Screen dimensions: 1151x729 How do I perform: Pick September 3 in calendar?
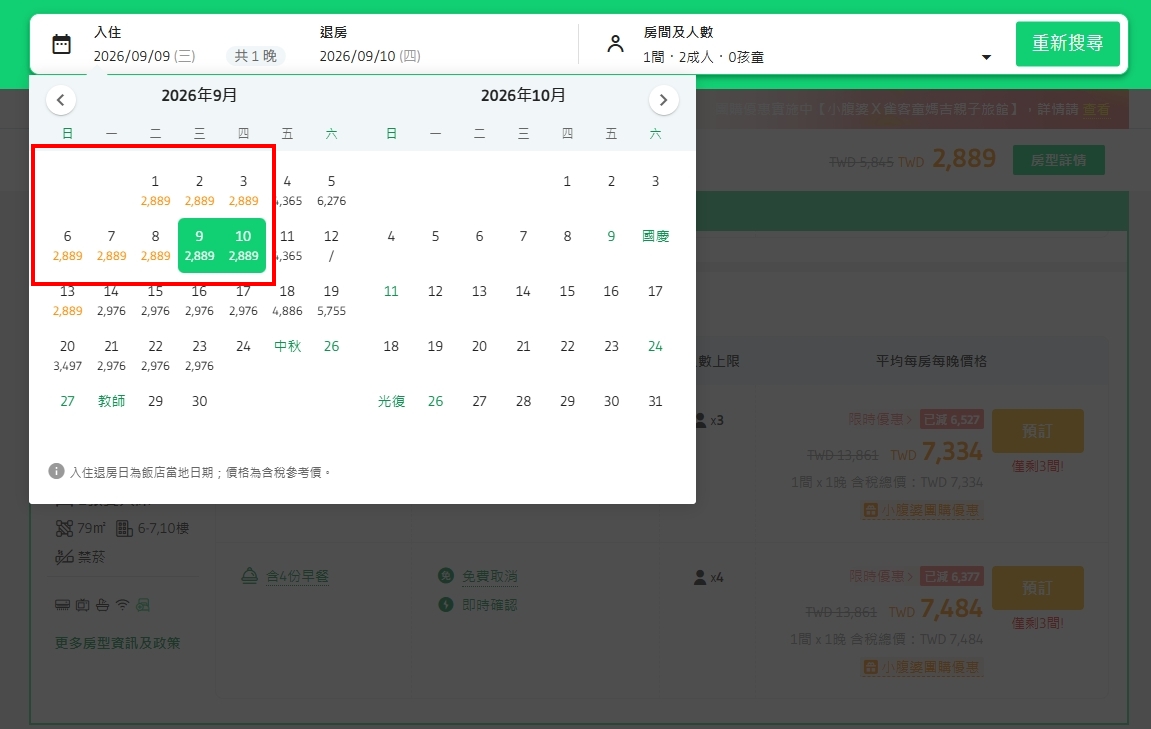pyautogui.click(x=243, y=190)
